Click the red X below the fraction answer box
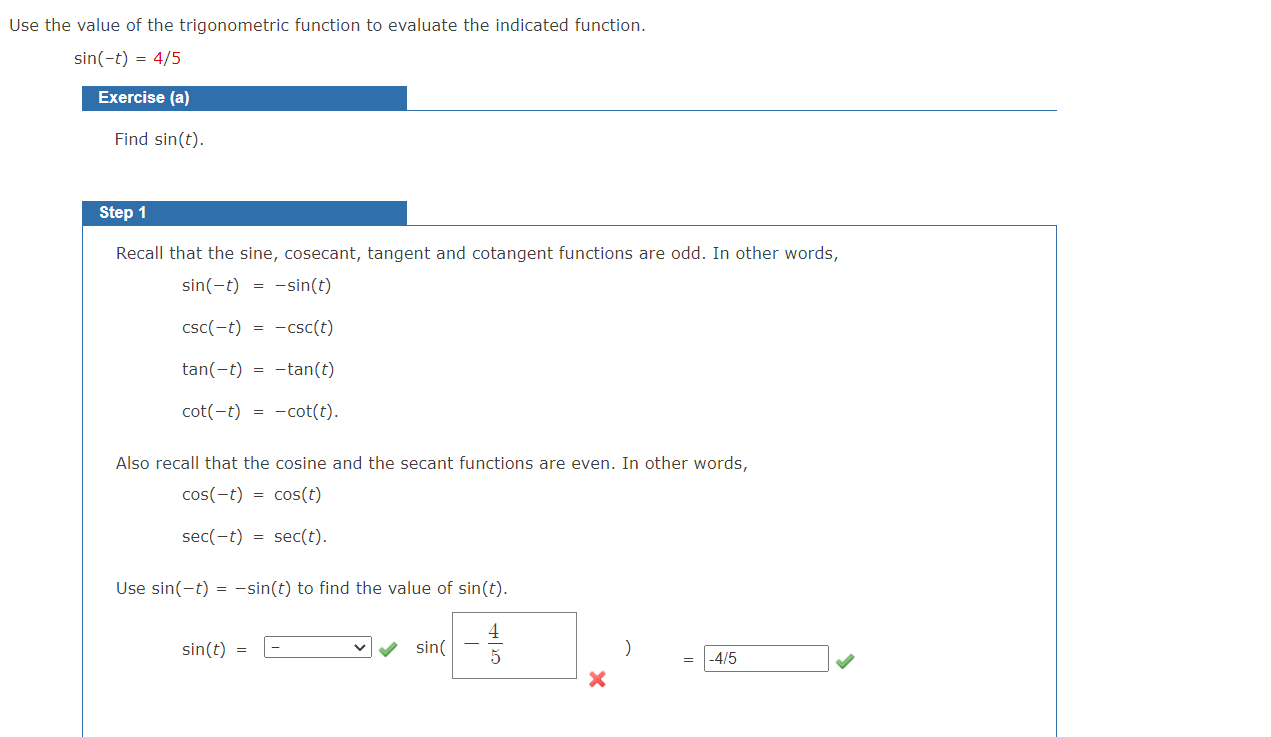The height and width of the screenshot is (737, 1271). 597,680
